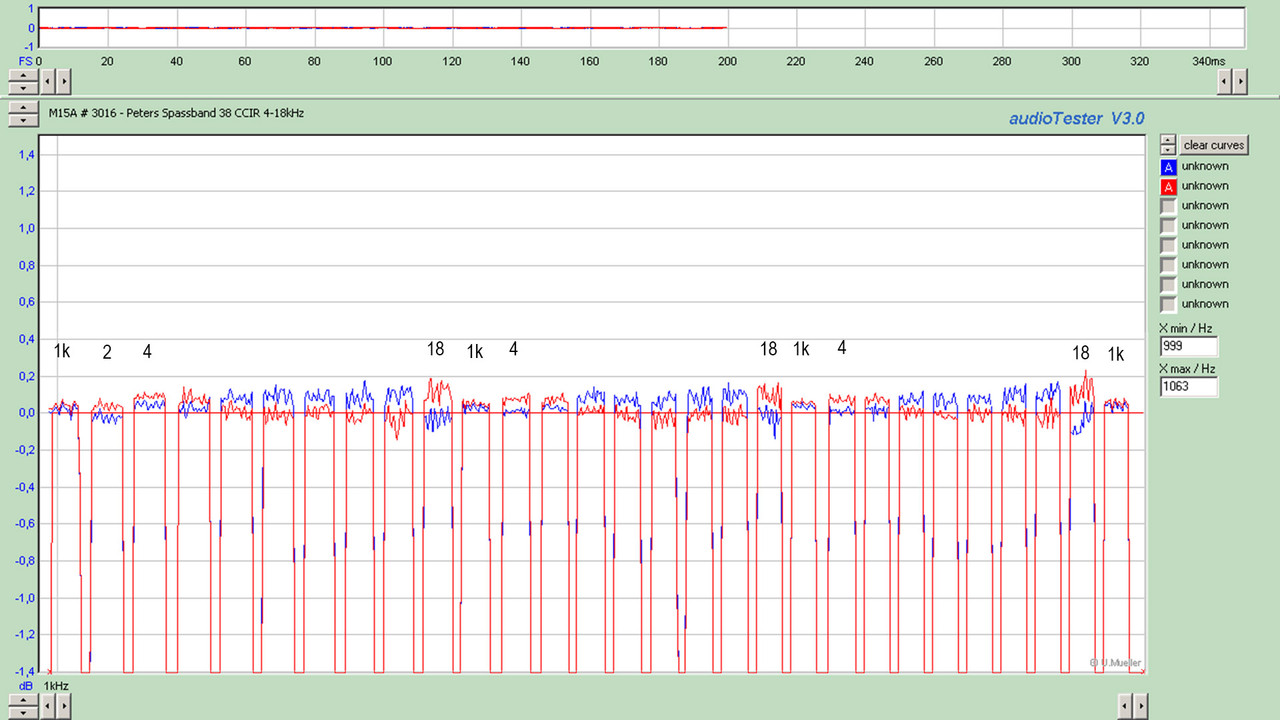The width and height of the screenshot is (1280, 720).
Task: Click the right arrow at bottom-right of graph
Action: pos(1141,705)
